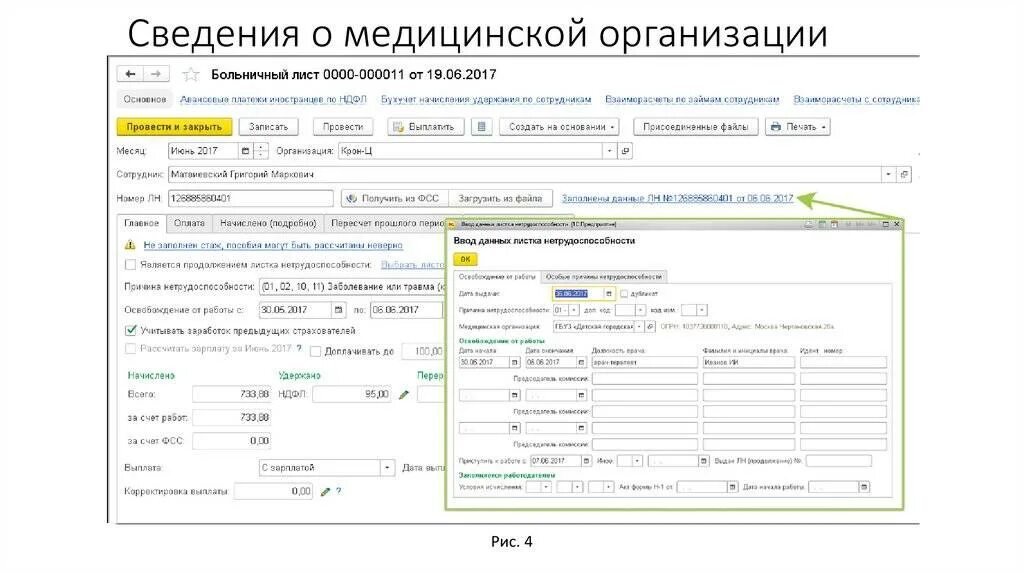Open Бухучет начисления удержания по сотрудникам link
Image resolution: width=1024 pixels, height=574 pixels.
486,99
